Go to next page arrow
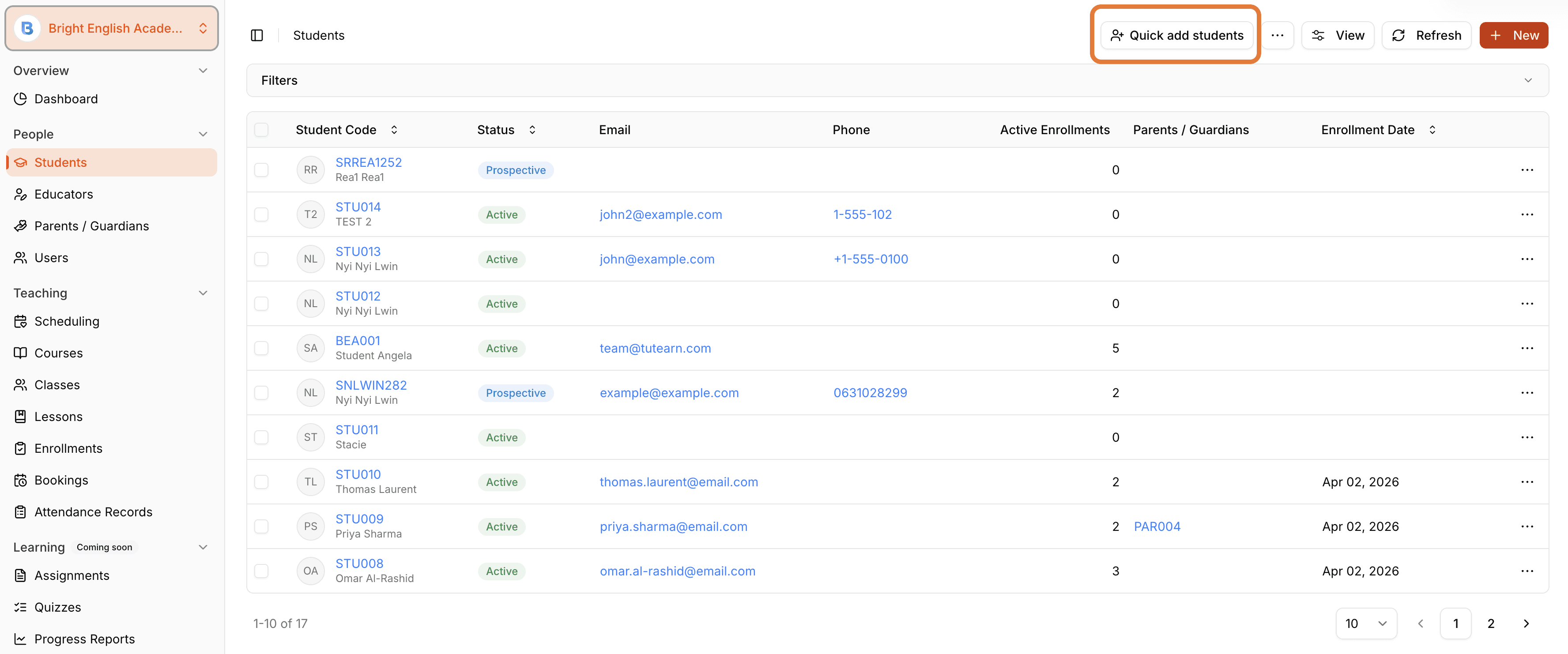This screenshot has height=654, width=1568. coord(1525,624)
